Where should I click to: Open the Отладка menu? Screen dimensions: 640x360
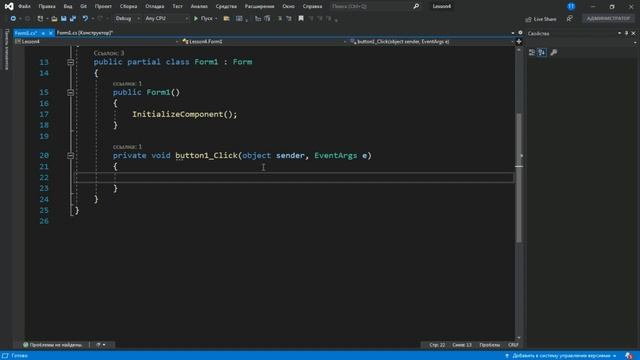pos(155,6)
